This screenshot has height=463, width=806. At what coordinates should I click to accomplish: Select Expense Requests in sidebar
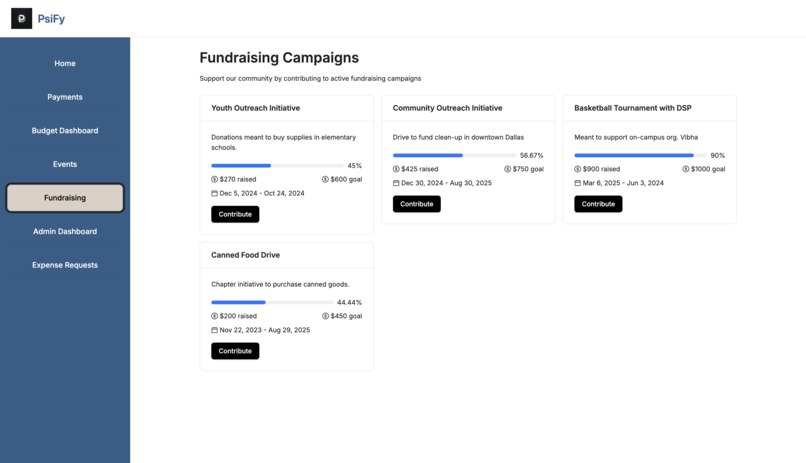click(65, 265)
